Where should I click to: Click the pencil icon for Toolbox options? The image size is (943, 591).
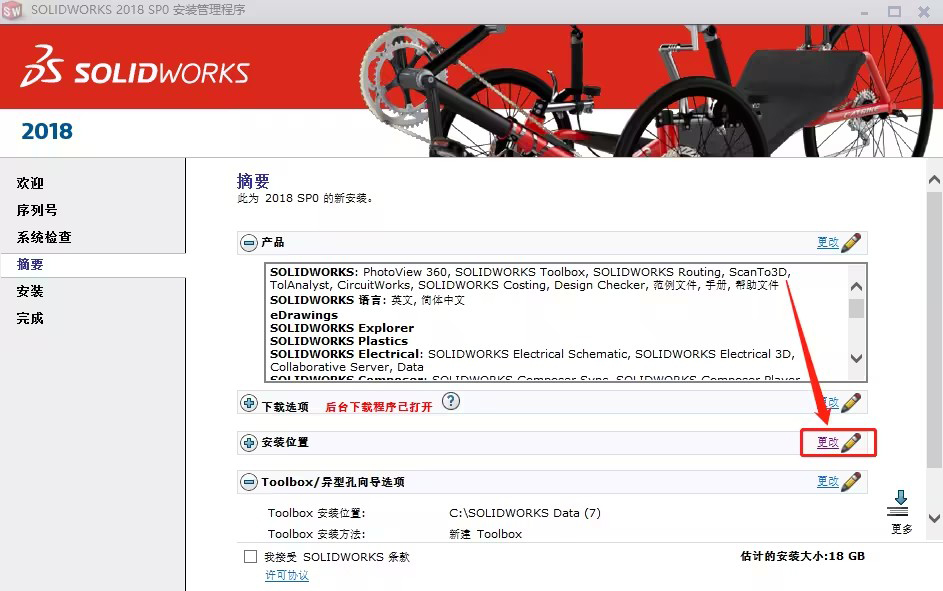click(851, 482)
